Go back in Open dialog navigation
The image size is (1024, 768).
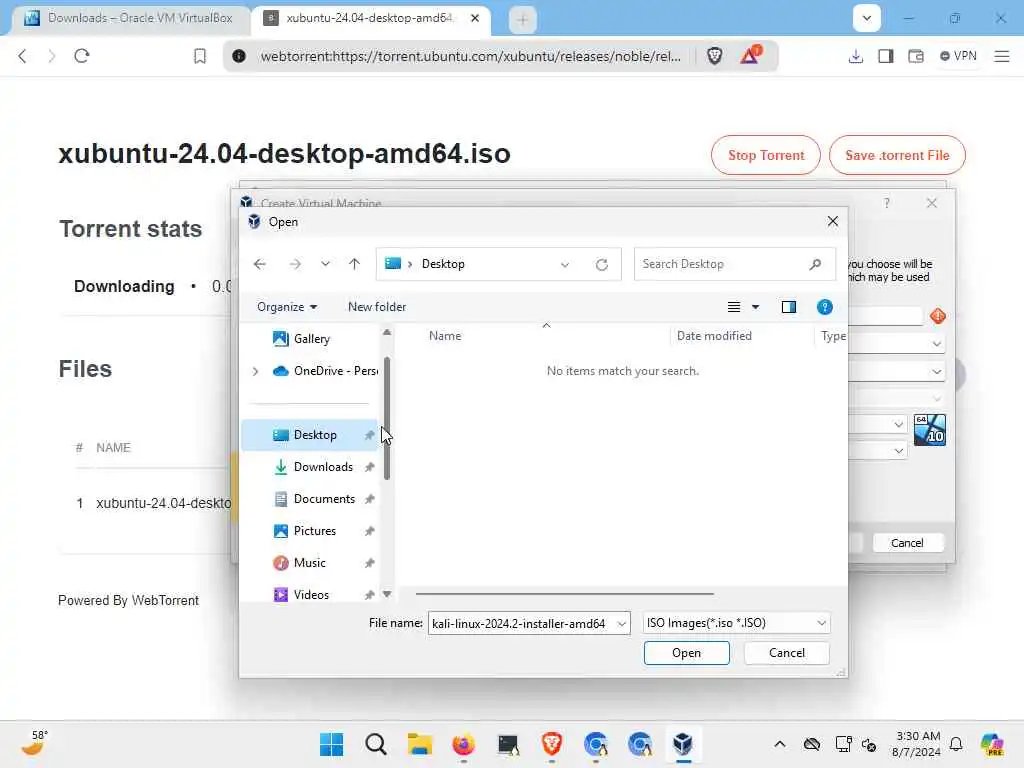(260, 264)
